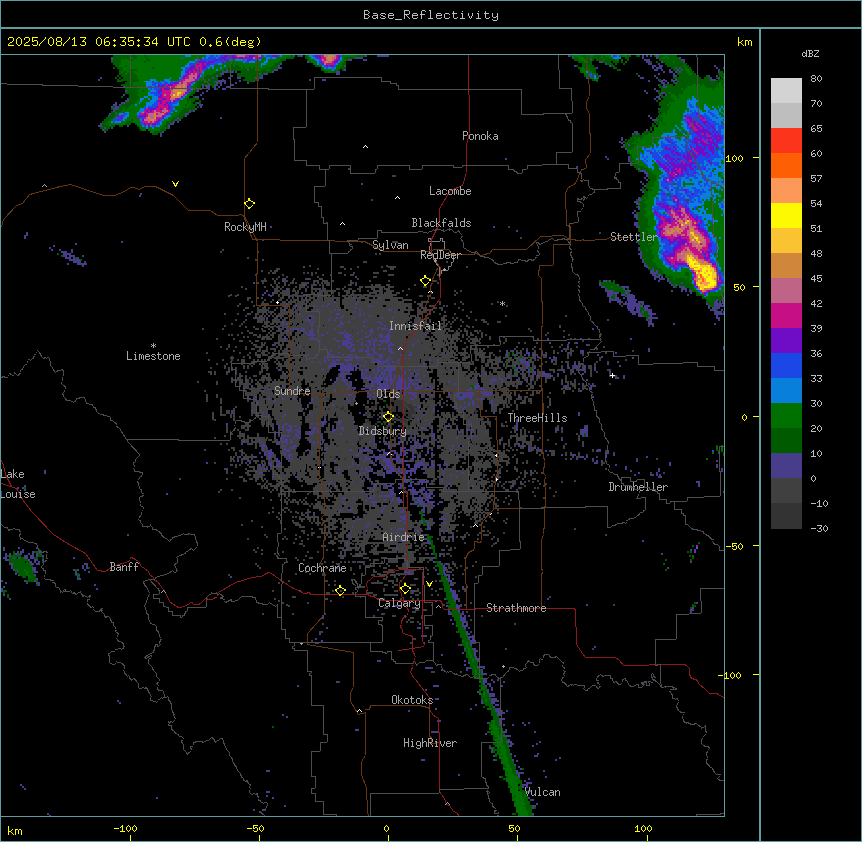Click the white caret marker west of Ponoka

[x=366, y=147]
